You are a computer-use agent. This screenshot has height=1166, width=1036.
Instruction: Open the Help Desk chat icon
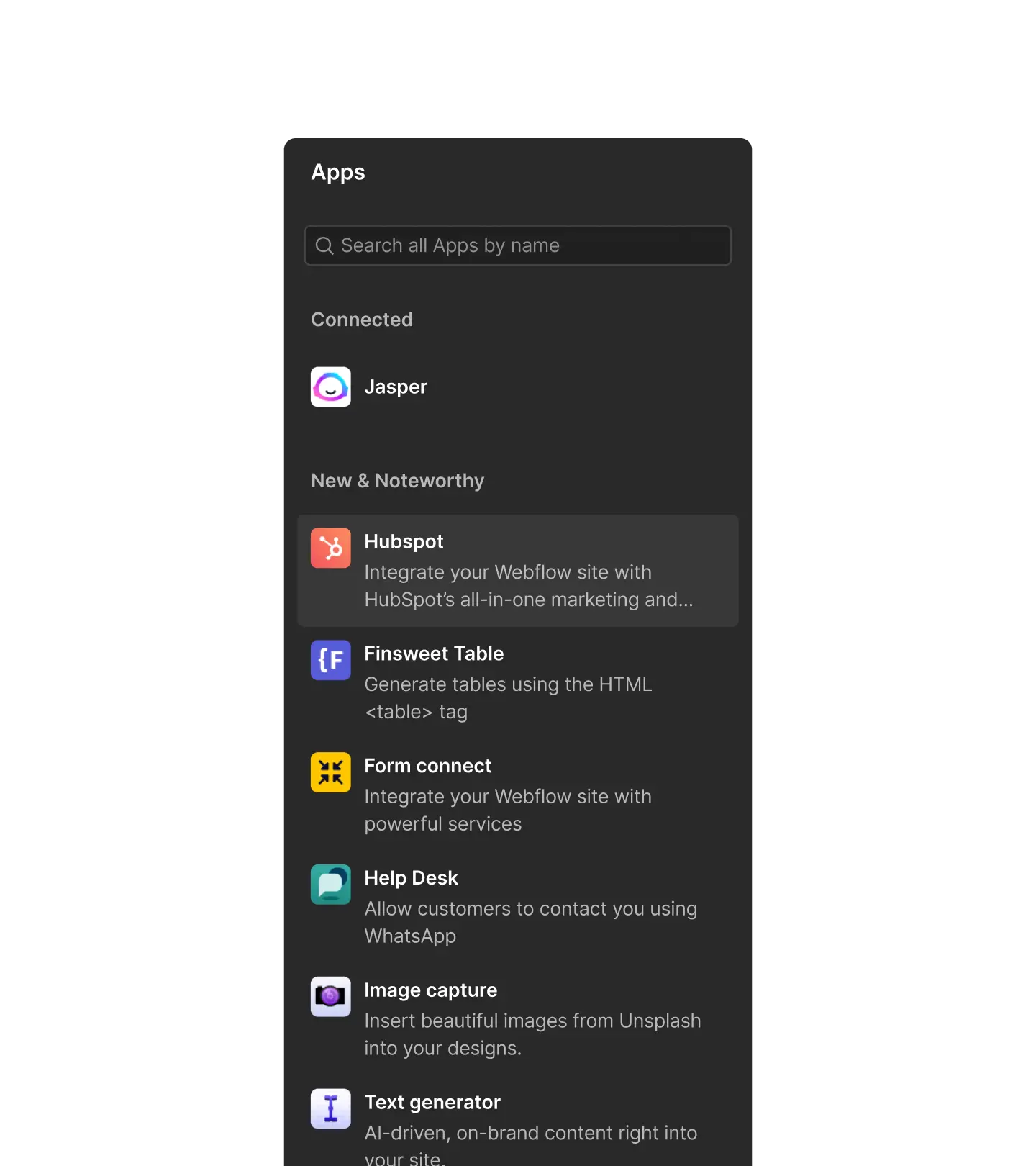330,885
